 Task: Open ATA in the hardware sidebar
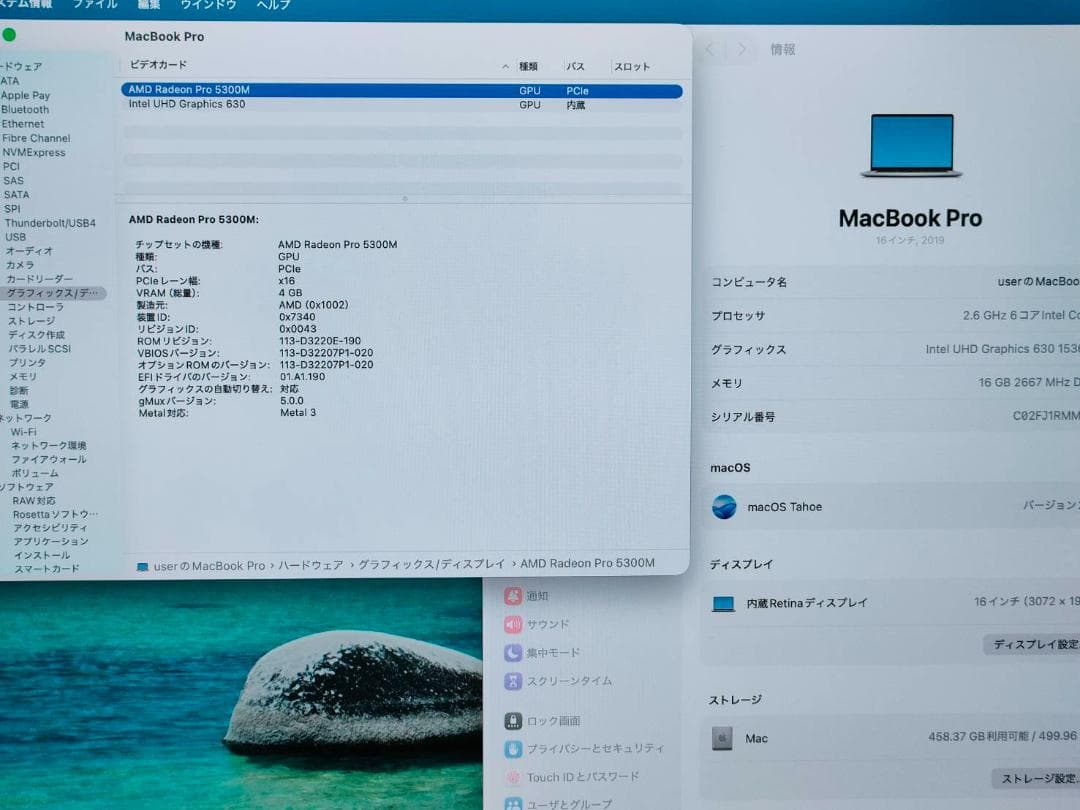pyautogui.click(x=10, y=81)
